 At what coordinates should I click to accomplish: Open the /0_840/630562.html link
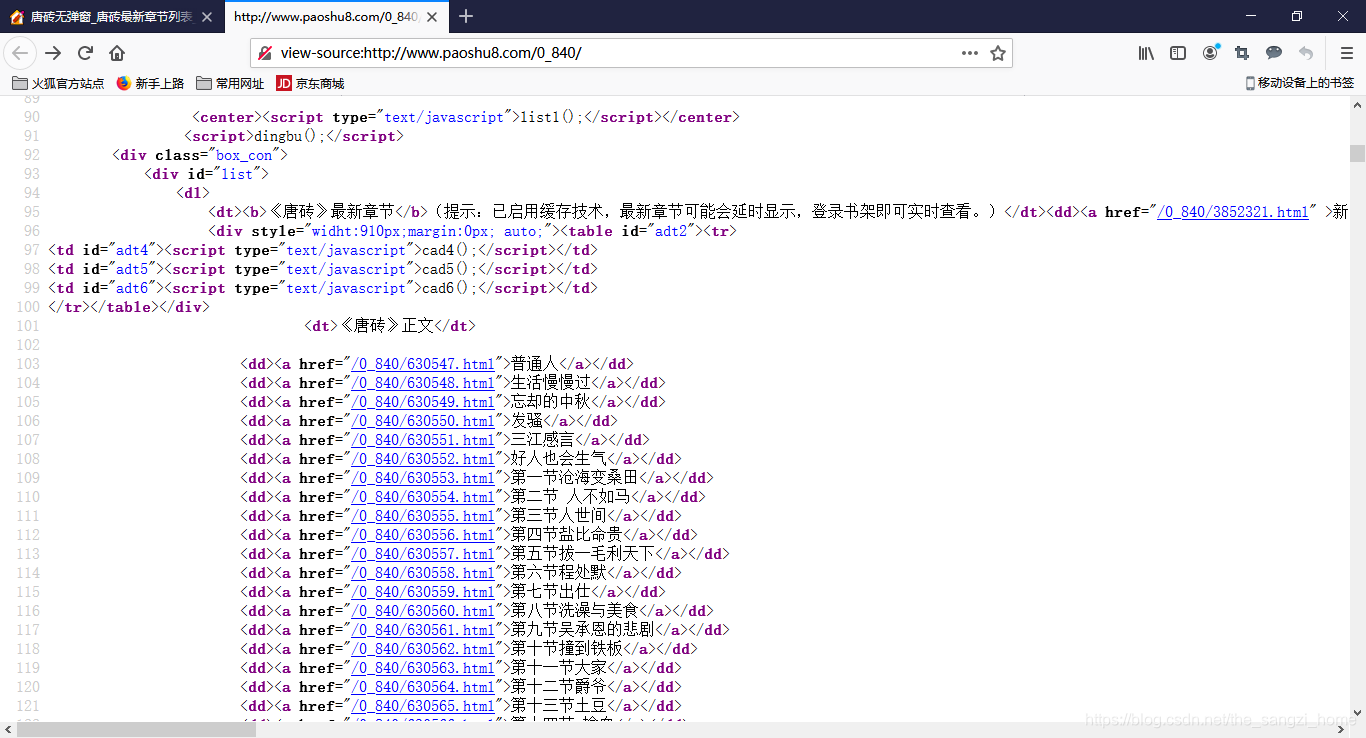point(422,649)
